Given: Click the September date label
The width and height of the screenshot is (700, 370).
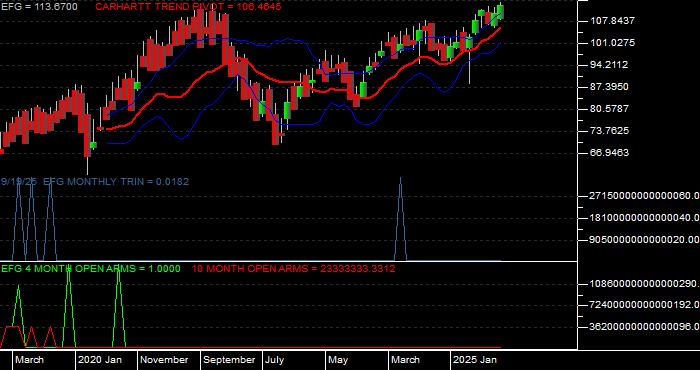Looking at the screenshot, I should pyautogui.click(x=229, y=360).
